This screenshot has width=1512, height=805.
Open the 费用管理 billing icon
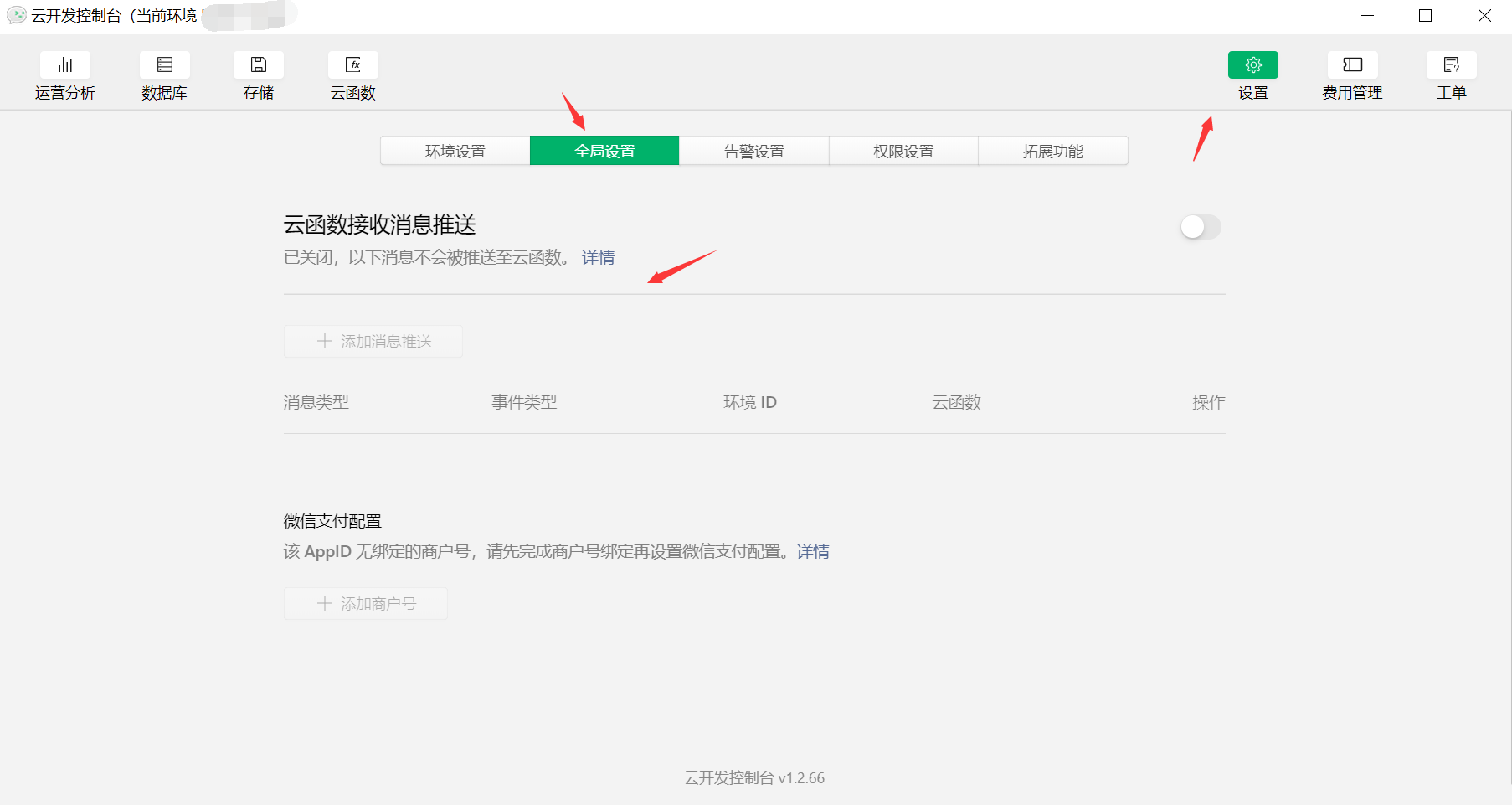pos(1353,65)
